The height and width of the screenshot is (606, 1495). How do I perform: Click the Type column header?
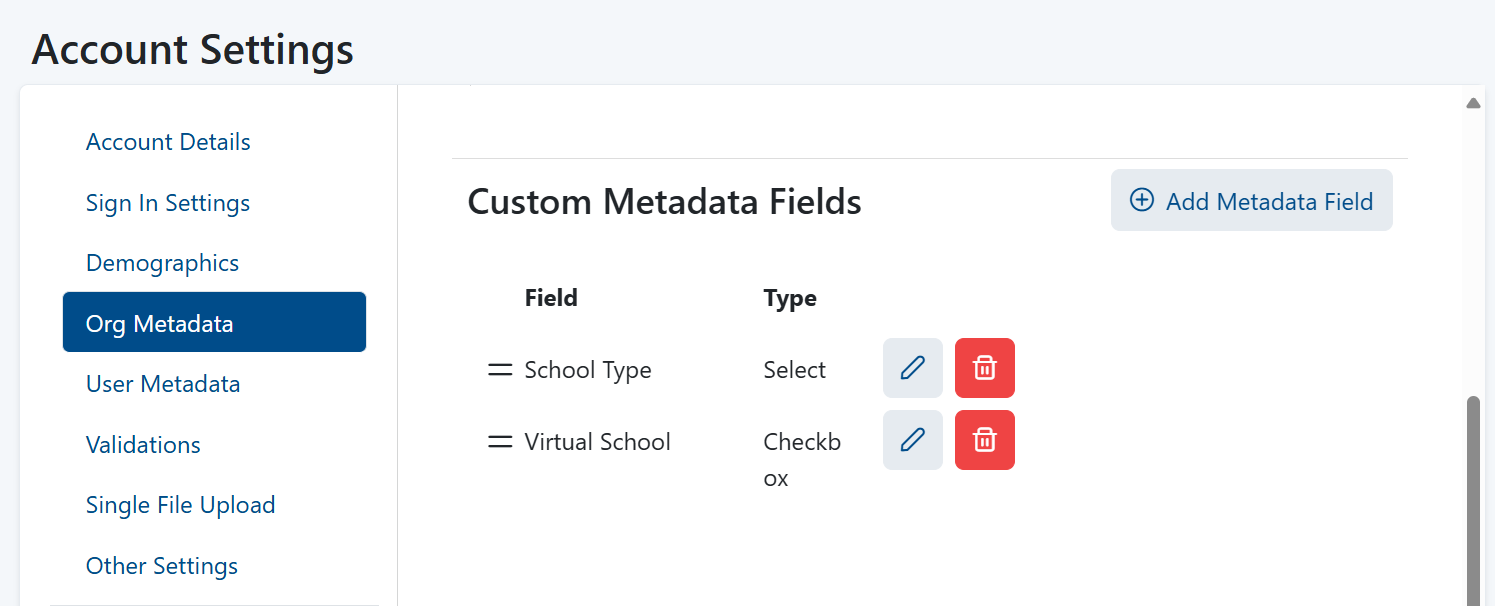pos(790,297)
